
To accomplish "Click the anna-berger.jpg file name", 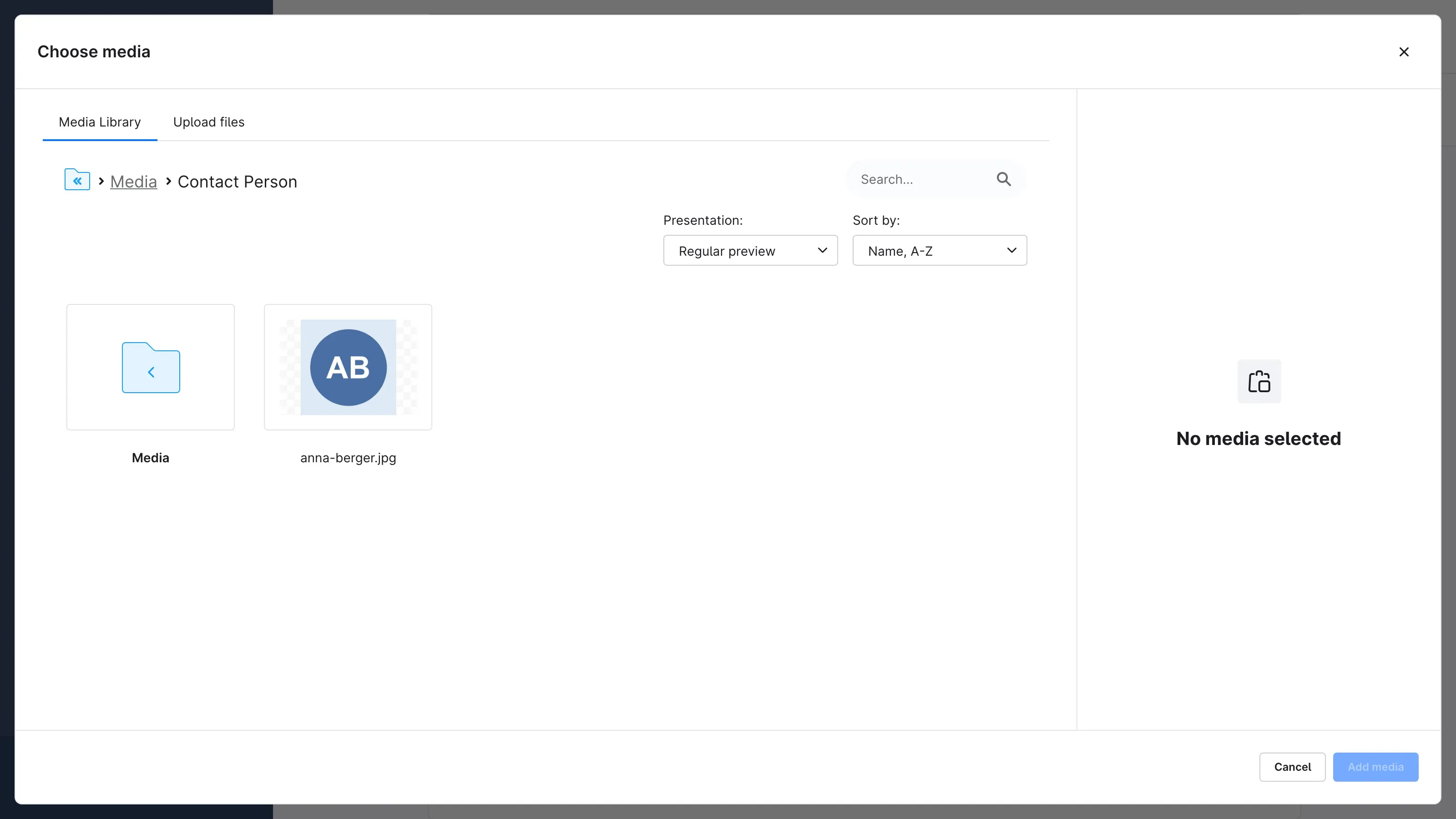I will coord(348,458).
